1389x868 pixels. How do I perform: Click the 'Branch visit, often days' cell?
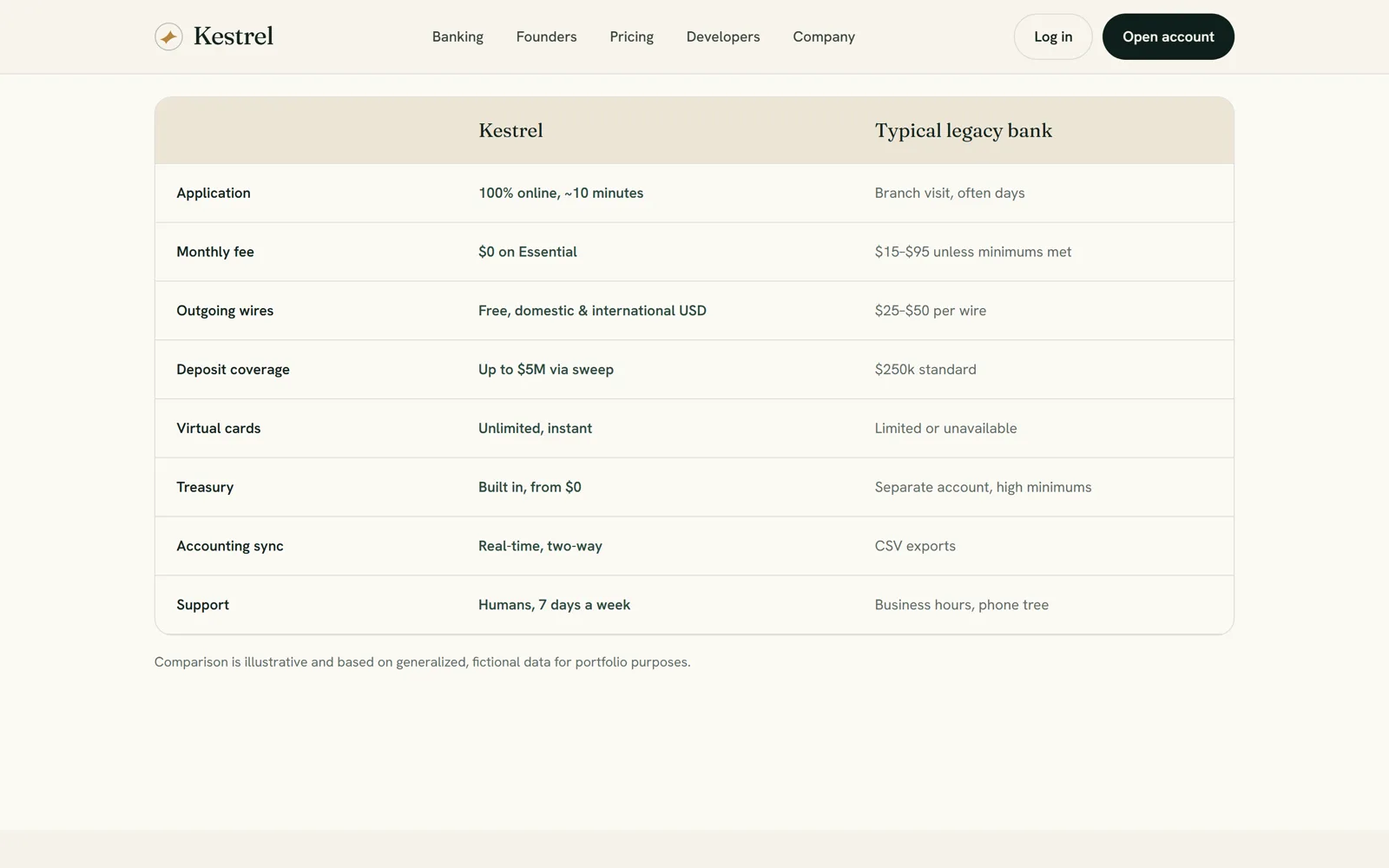[x=950, y=193]
